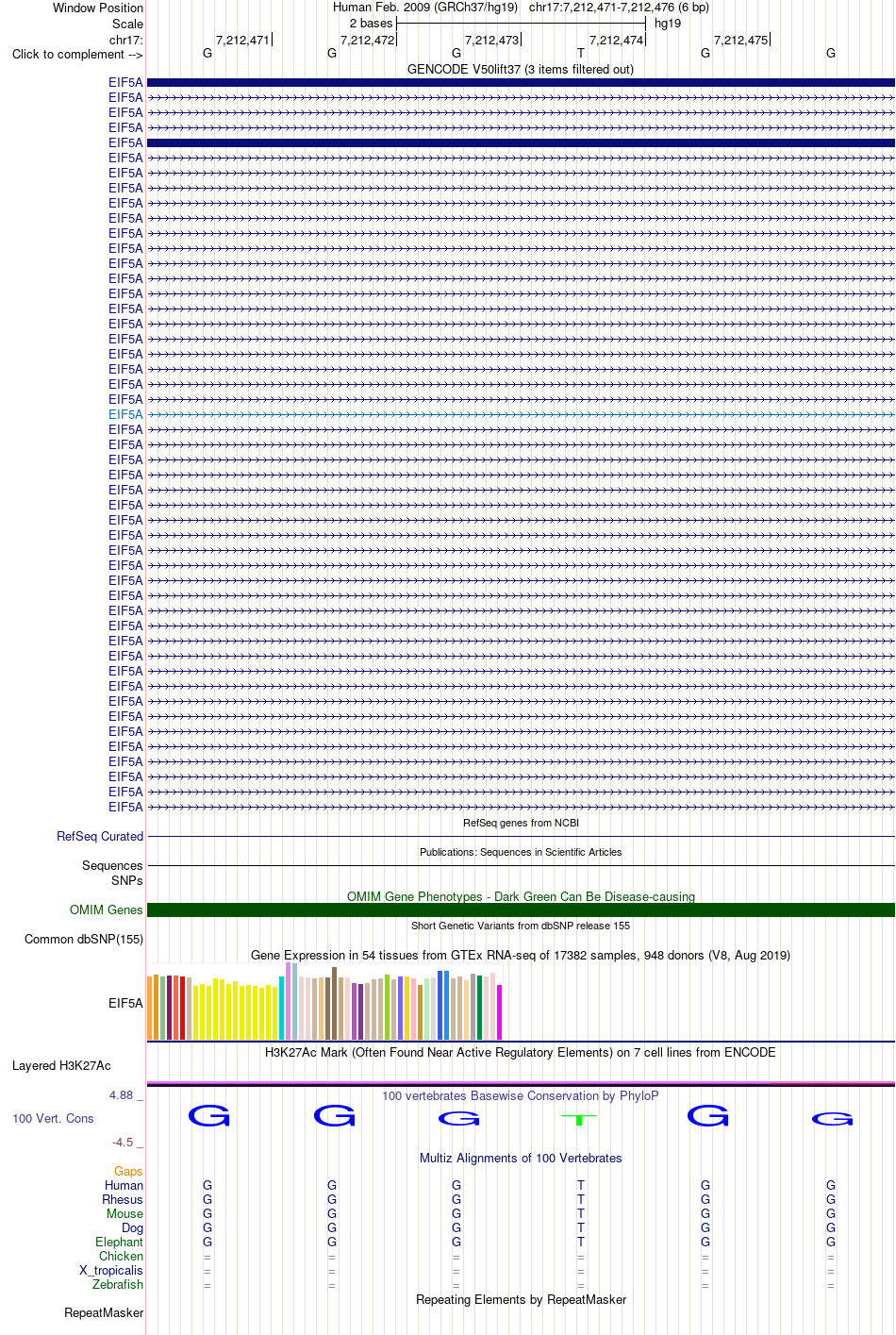Click the 'Window Position' track label

pyautogui.click(x=98, y=8)
